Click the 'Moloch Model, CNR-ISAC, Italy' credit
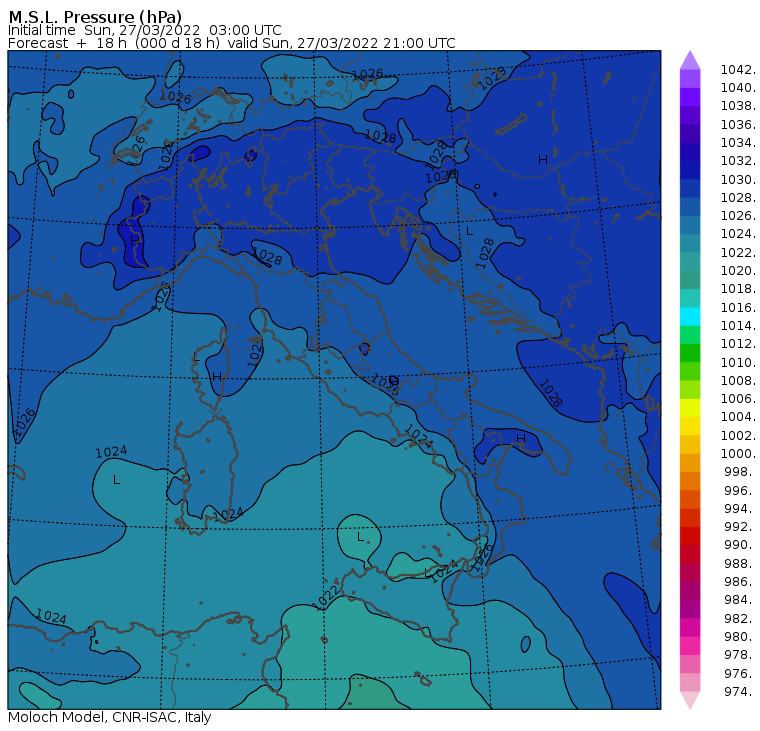Image resolution: width=760 pixels, height=731 pixels. click(x=110, y=717)
